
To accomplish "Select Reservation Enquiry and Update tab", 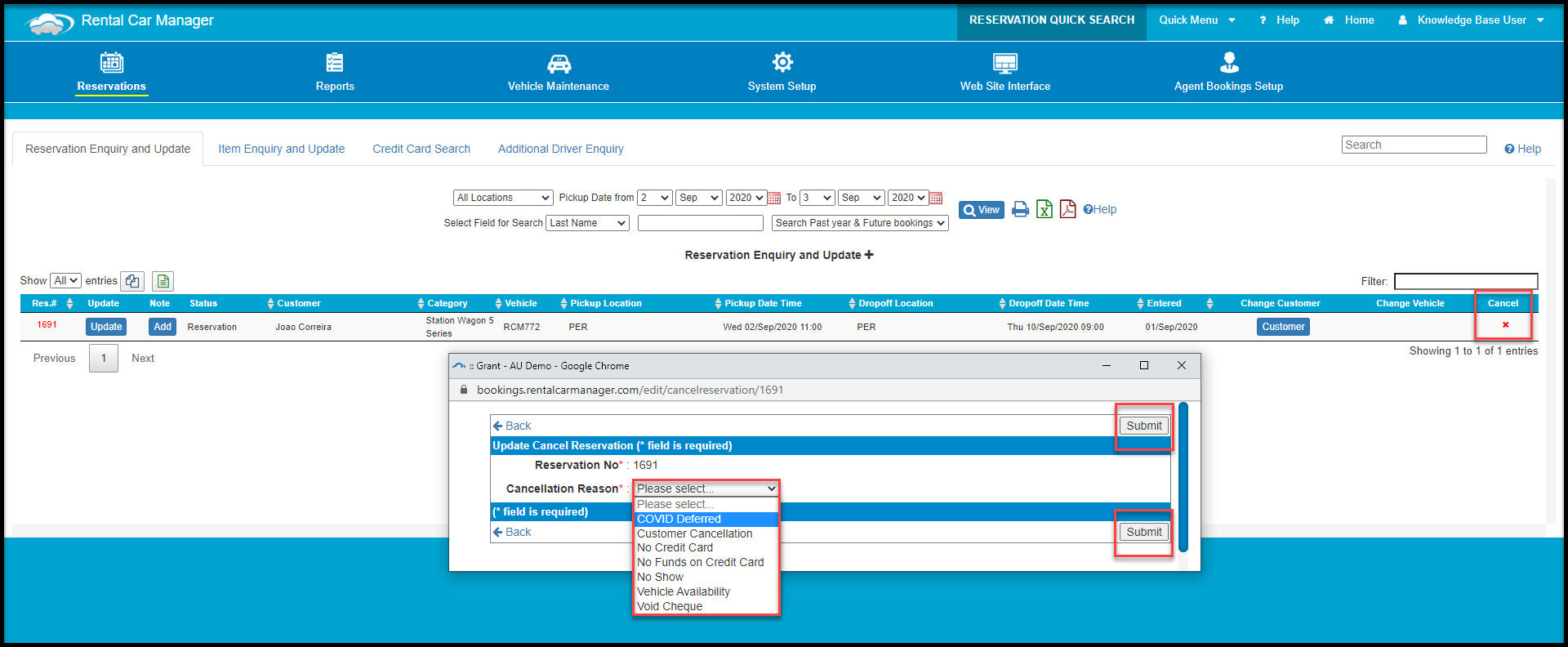I will point(108,149).
